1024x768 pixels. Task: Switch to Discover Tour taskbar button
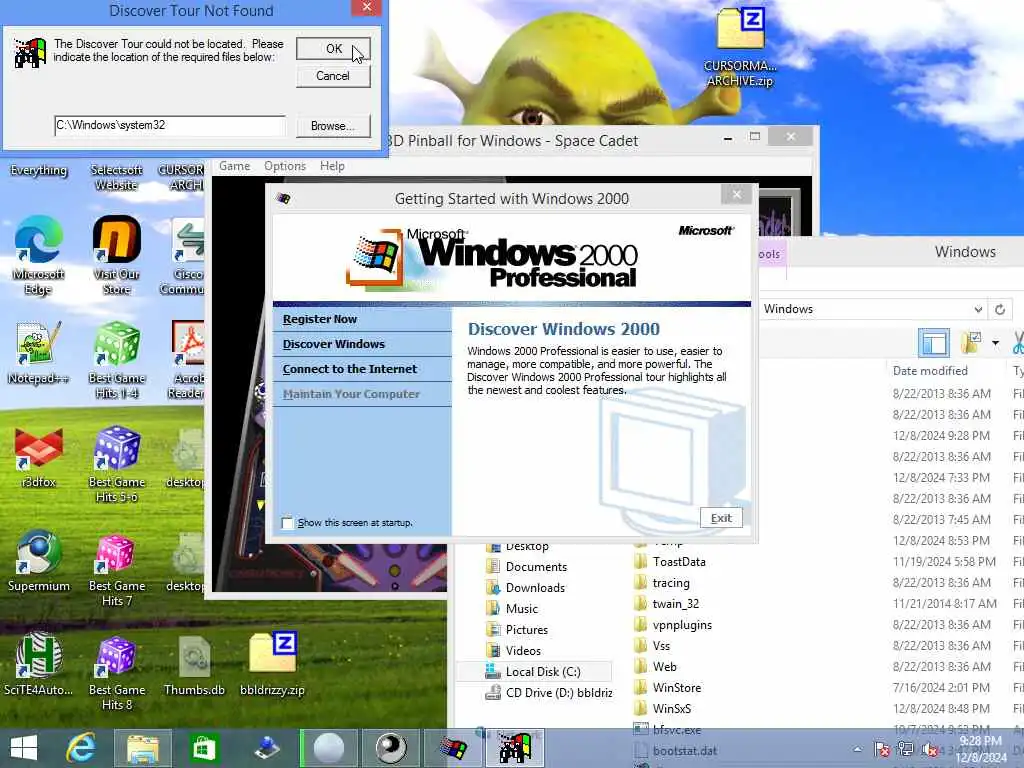(515, 748)
